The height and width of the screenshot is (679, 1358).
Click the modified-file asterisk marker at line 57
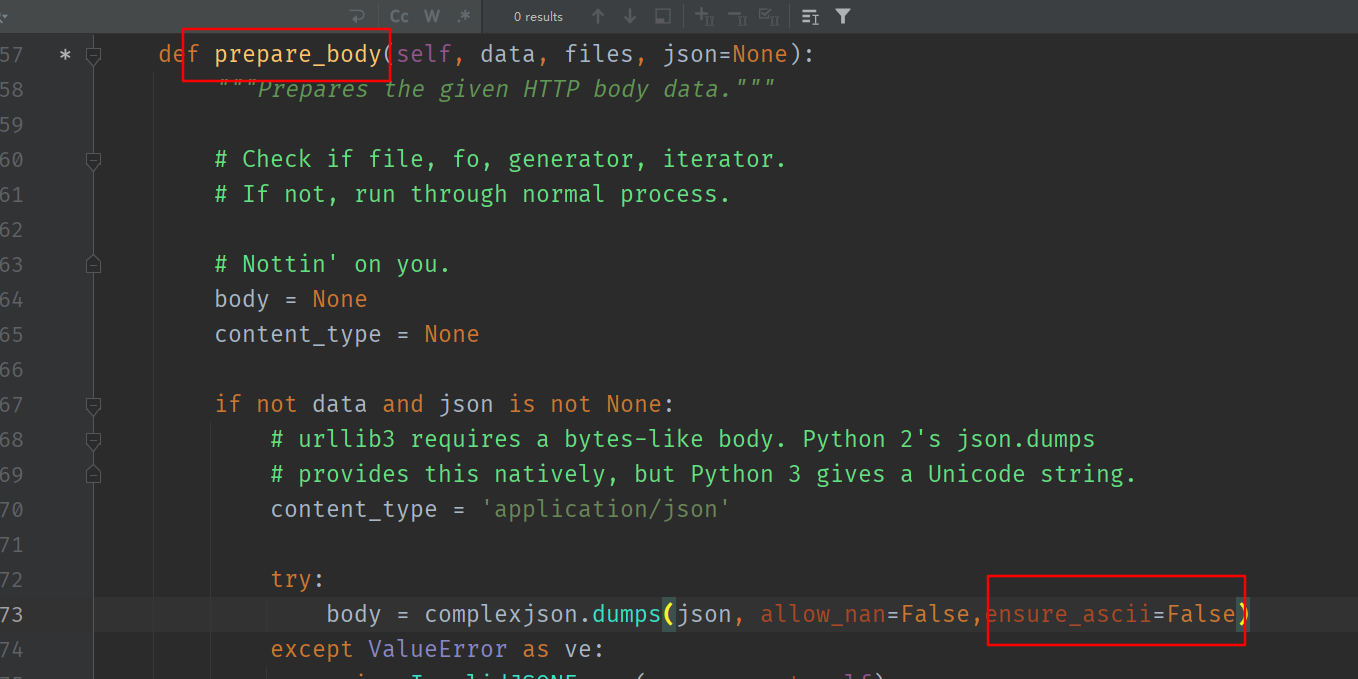tap(64, 54)
